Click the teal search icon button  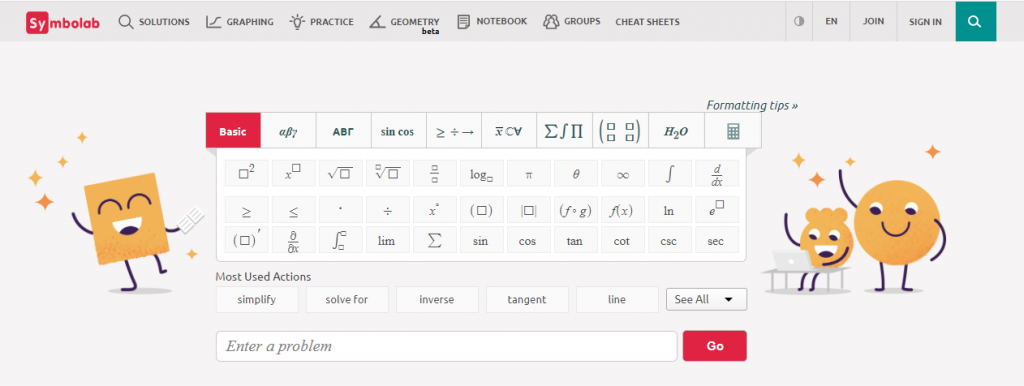coord(976,21)
